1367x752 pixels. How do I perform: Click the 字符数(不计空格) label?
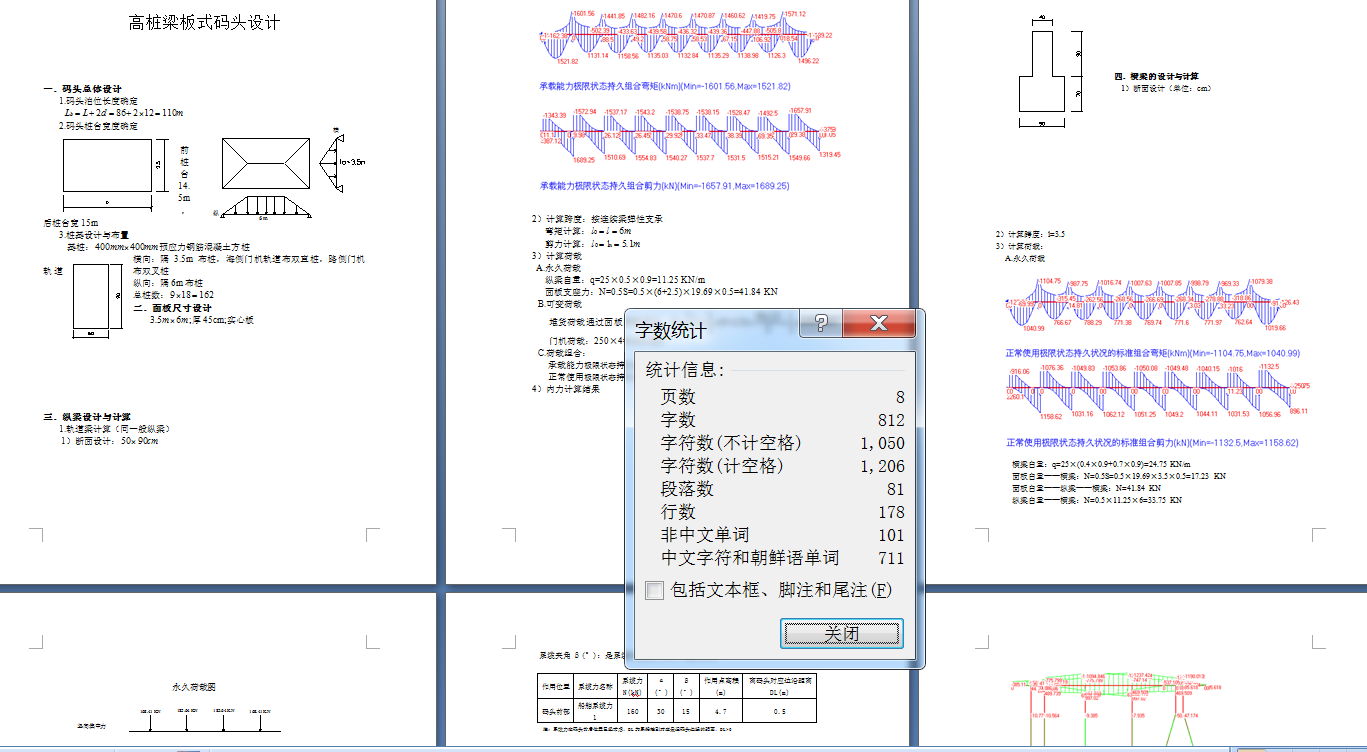tap(731, 443)
